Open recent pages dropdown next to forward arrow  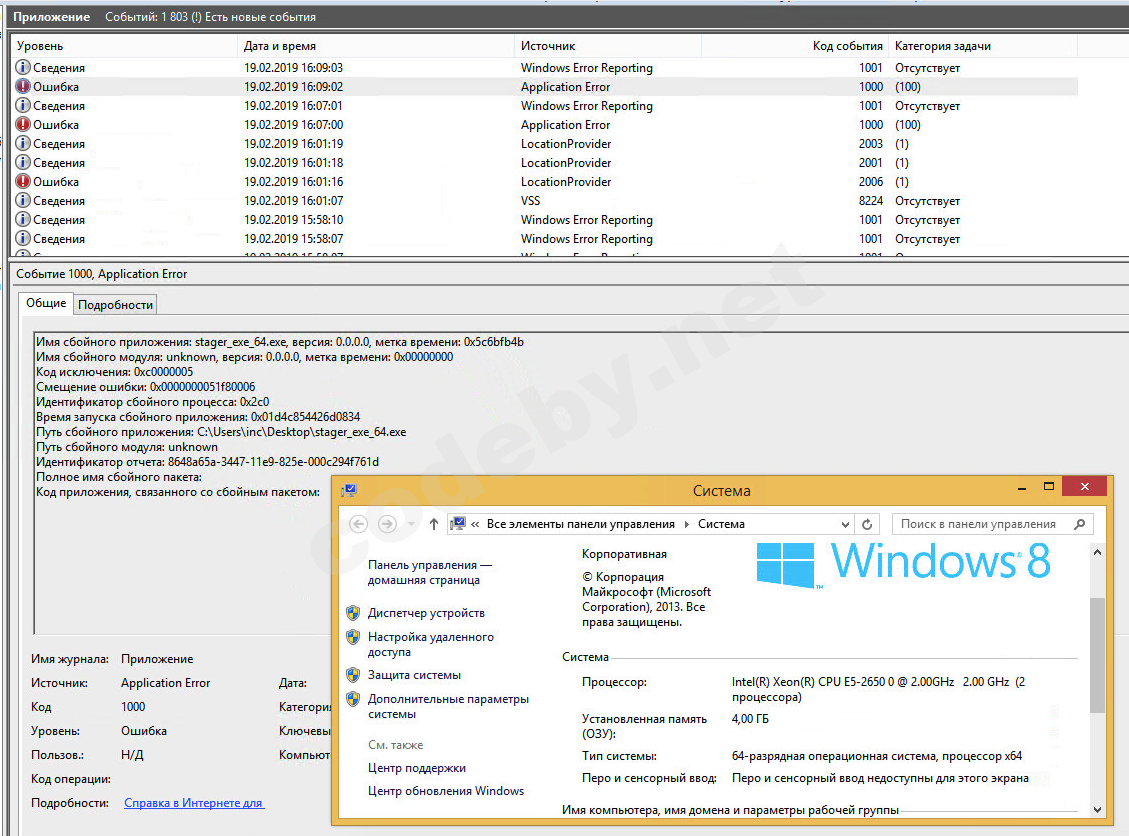coord(410,525)
